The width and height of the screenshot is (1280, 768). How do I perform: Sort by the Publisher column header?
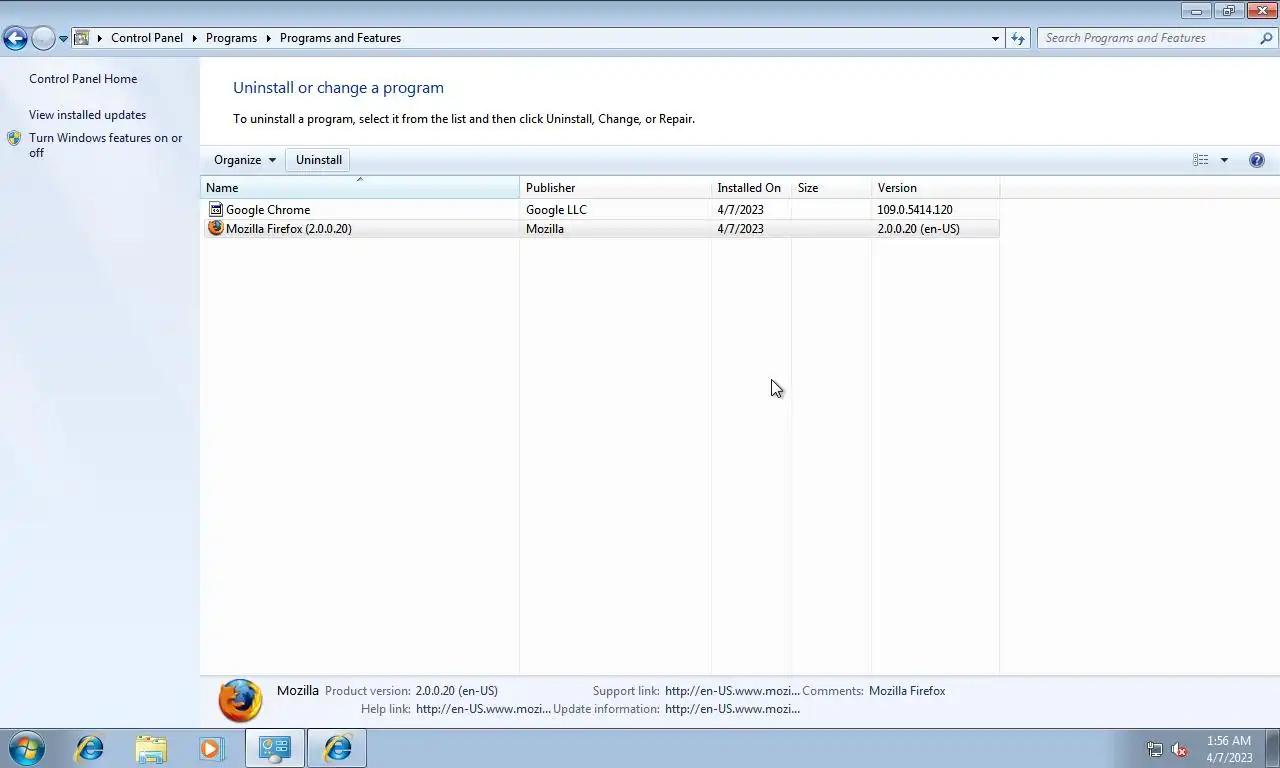tap(615, 188)
